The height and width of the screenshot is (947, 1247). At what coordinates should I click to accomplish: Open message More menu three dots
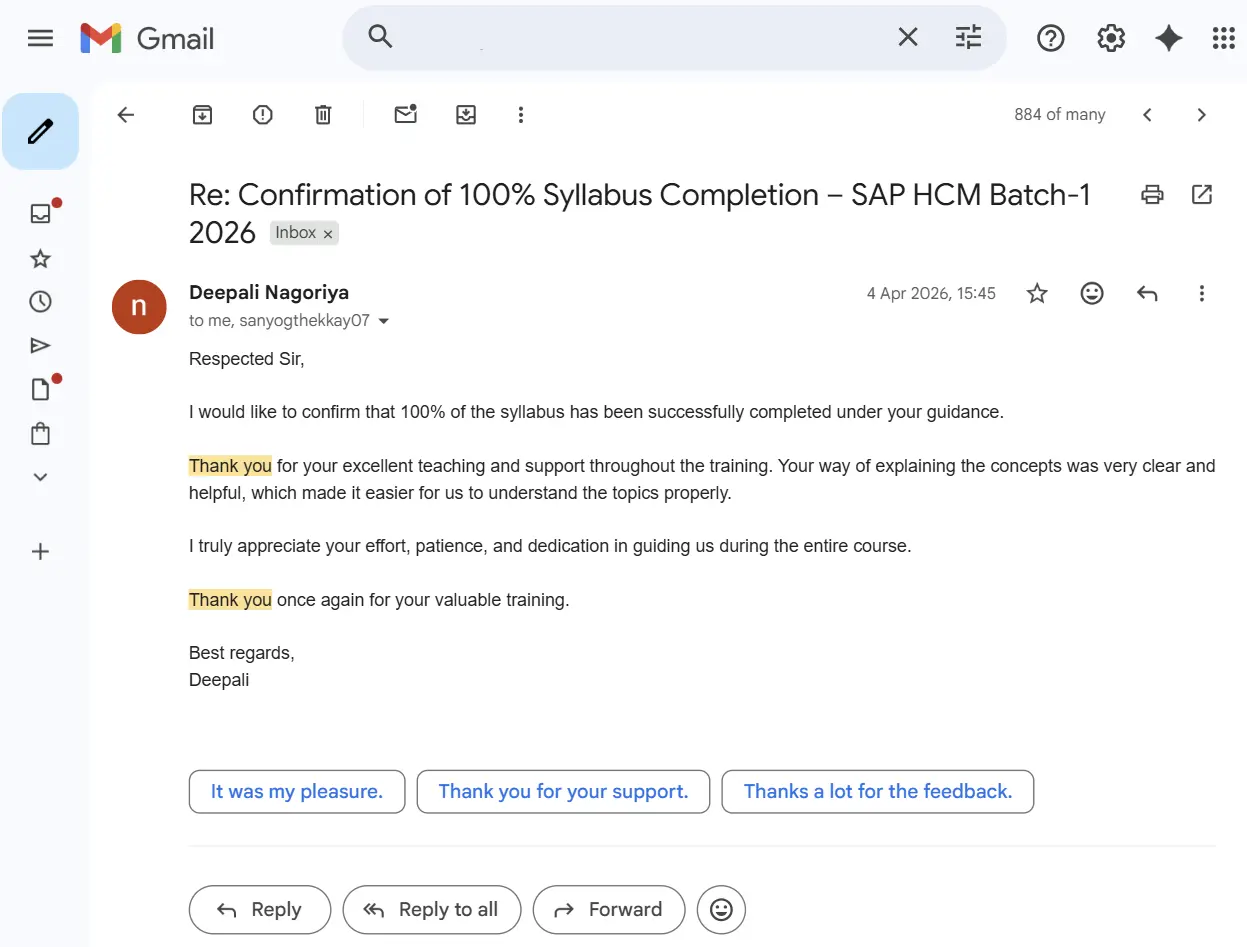pos(1202,293)
